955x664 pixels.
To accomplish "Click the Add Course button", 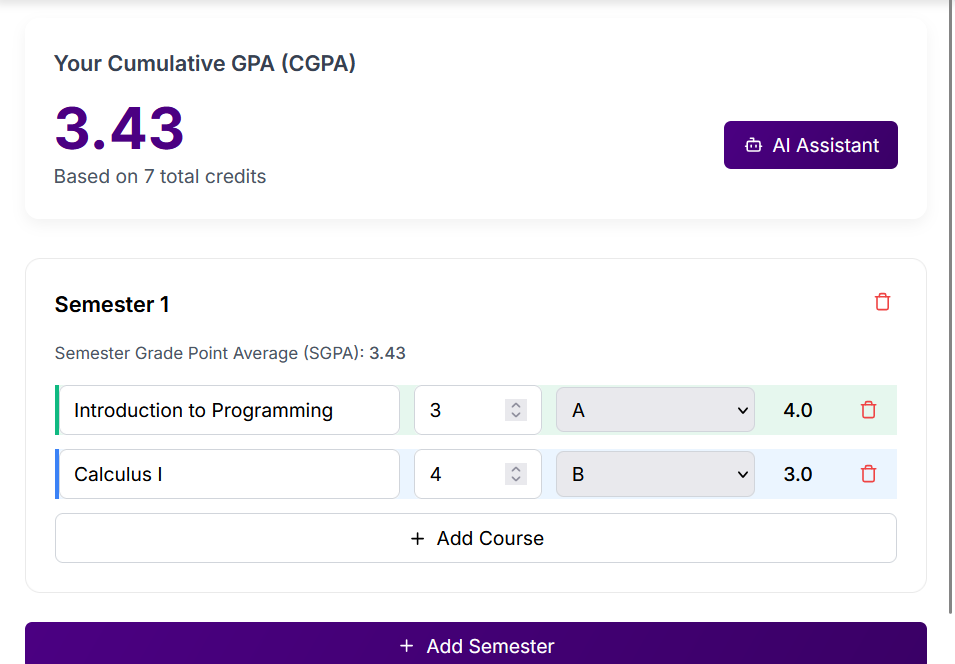I will pyautogui.click(x=476, y=538).
